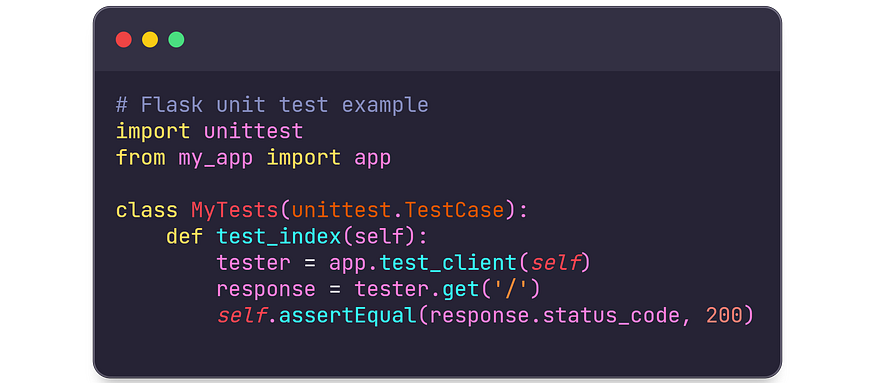This screenshot has width=875, height=383.
Task: Click the 'class' keyword
Action: [x=146, y=210]
